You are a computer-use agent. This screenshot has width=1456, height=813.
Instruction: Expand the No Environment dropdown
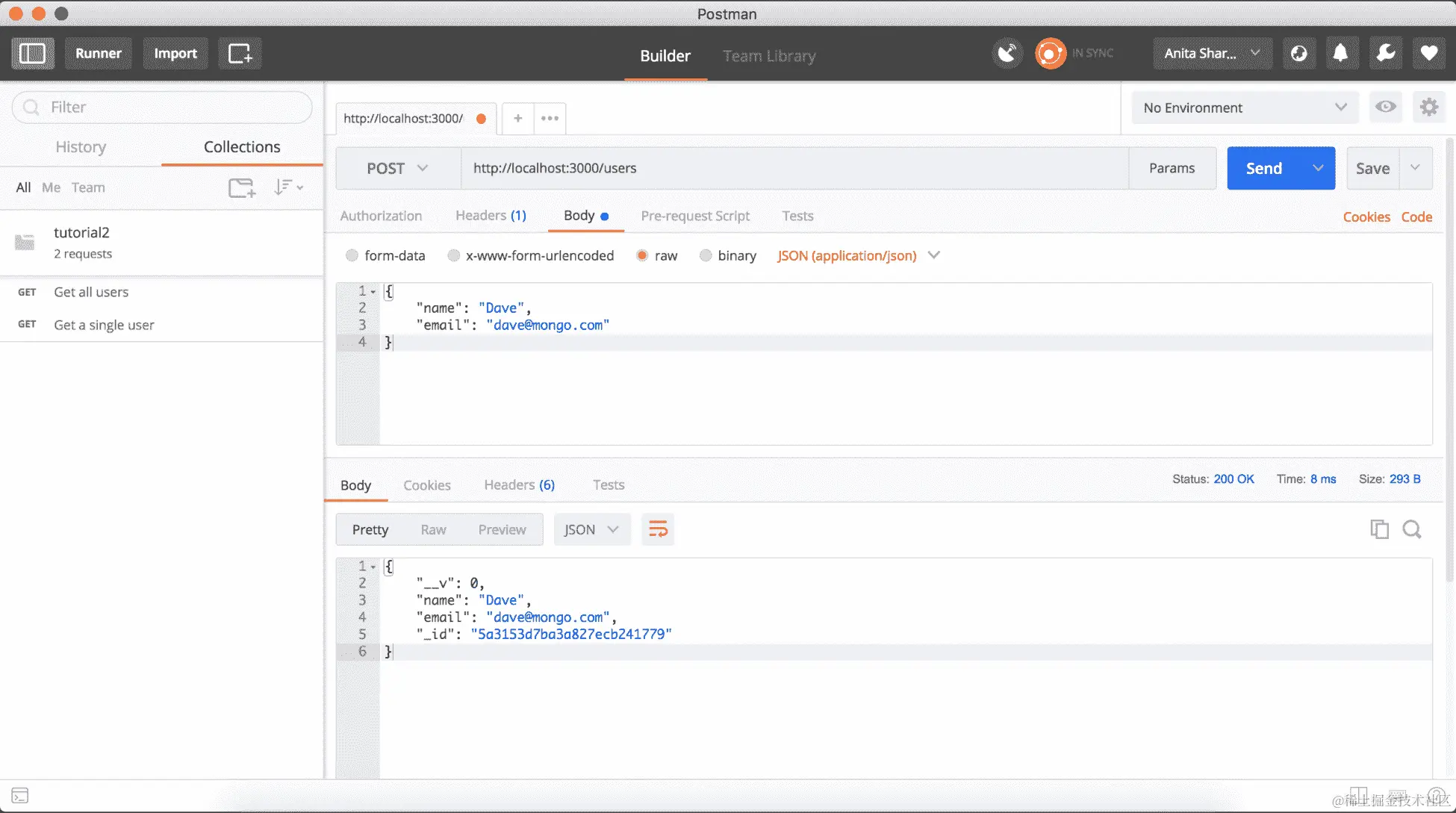[1244, 108]
